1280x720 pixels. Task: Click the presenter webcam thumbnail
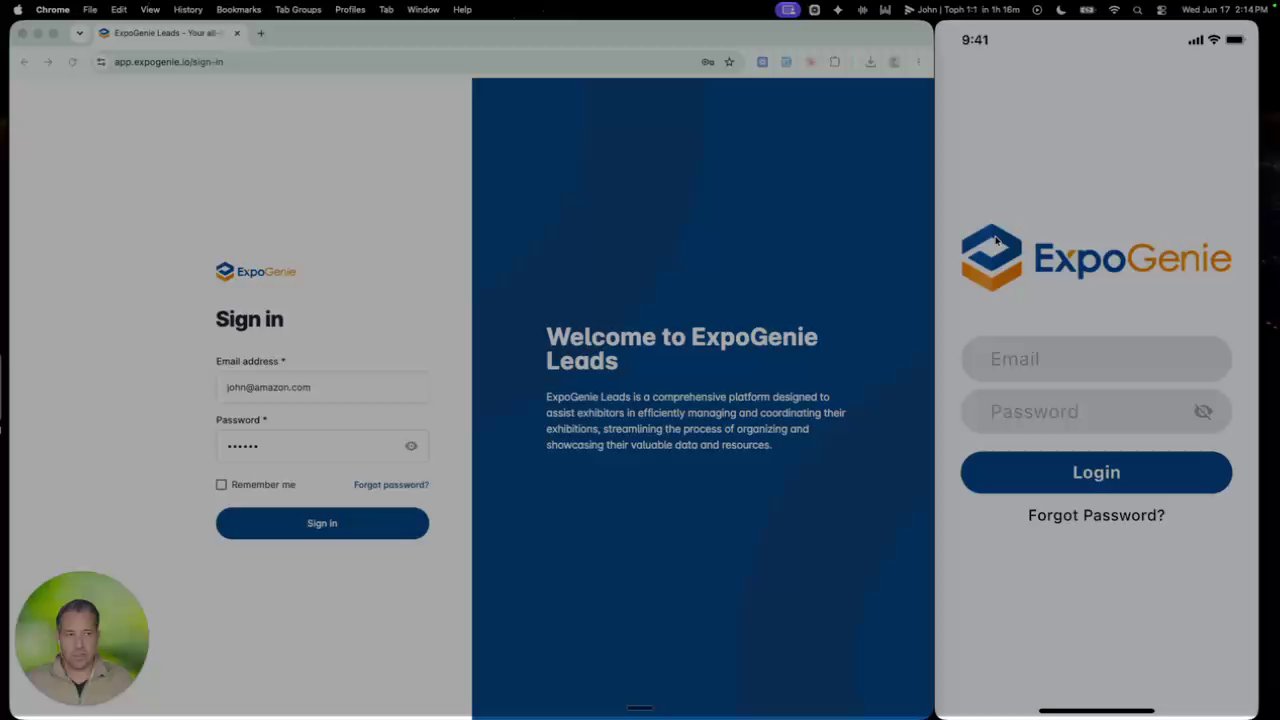[x=82, y=638]
